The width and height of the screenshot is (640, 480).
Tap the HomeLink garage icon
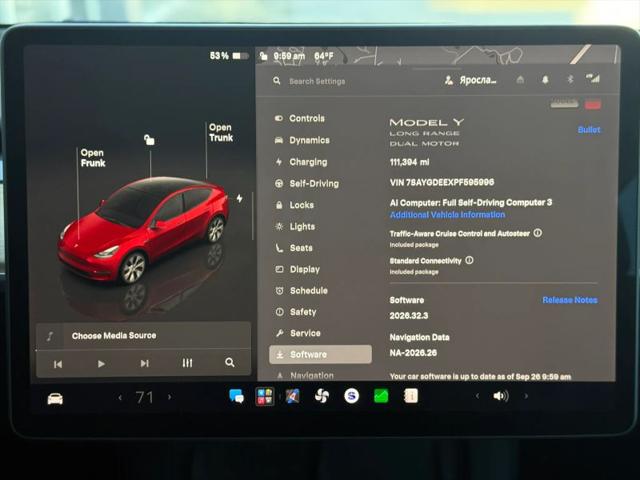[520, 80]
